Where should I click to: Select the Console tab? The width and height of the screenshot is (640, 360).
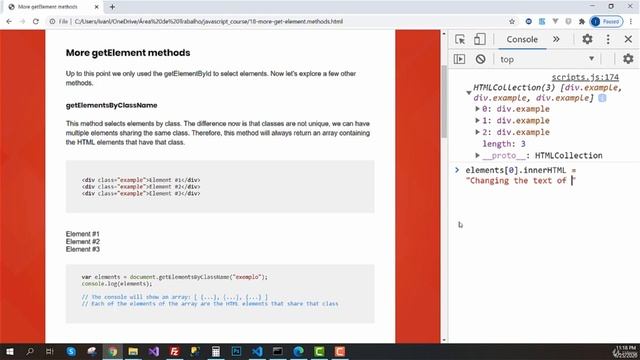pos(522,39)
